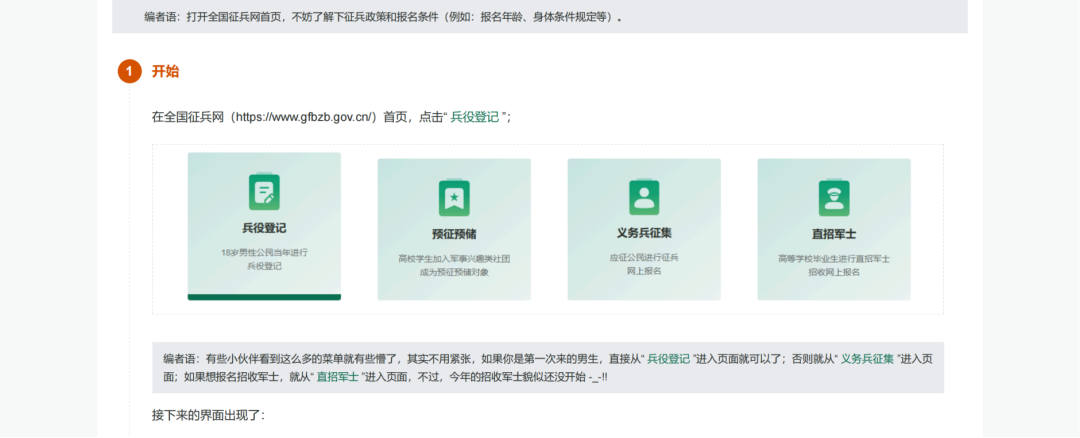Click the text 应征公民进行征兵
This screenshot has height=438, width=1080.
coord(644,258)
